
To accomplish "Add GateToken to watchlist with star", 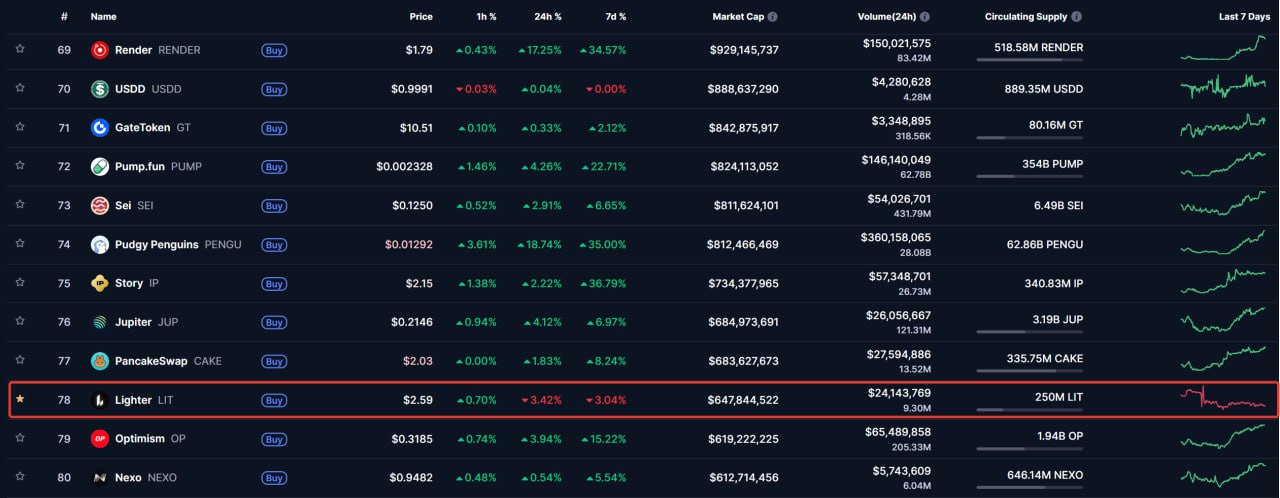I will [x=20, y=127].
